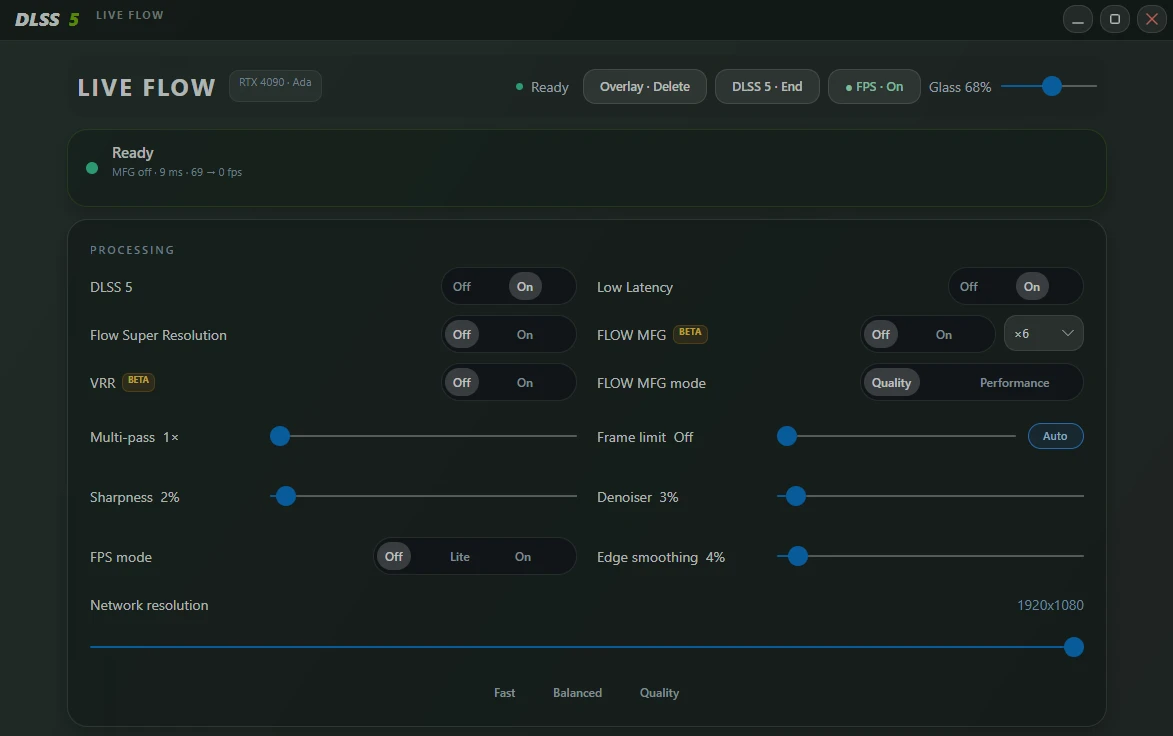The height and width of the screenshot is (736, 1173).
Task: Click the BETA badge beside VRR
Action: click(x=138, y=381)
